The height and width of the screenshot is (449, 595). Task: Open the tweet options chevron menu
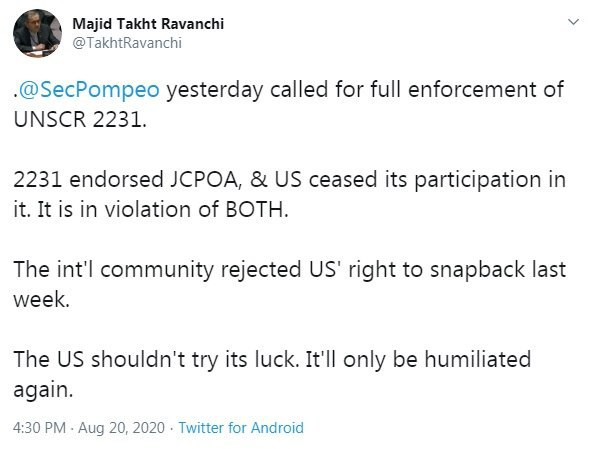(573, 22)
